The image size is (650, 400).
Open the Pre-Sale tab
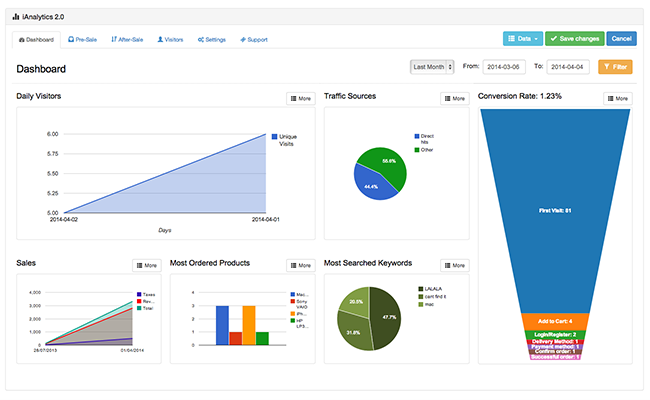tap(82, 40)
